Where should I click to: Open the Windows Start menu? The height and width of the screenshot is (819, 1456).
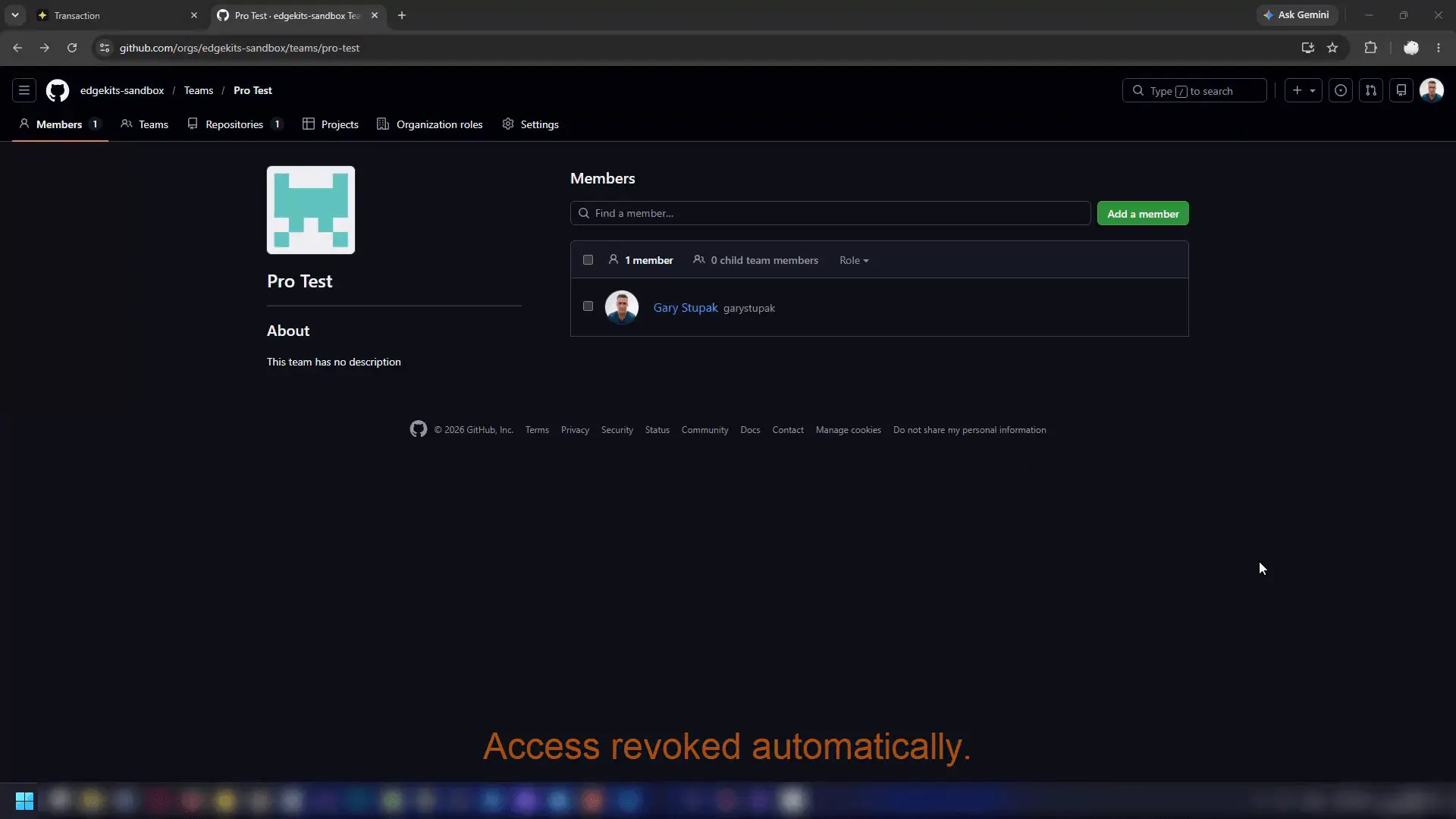[24, 801]
